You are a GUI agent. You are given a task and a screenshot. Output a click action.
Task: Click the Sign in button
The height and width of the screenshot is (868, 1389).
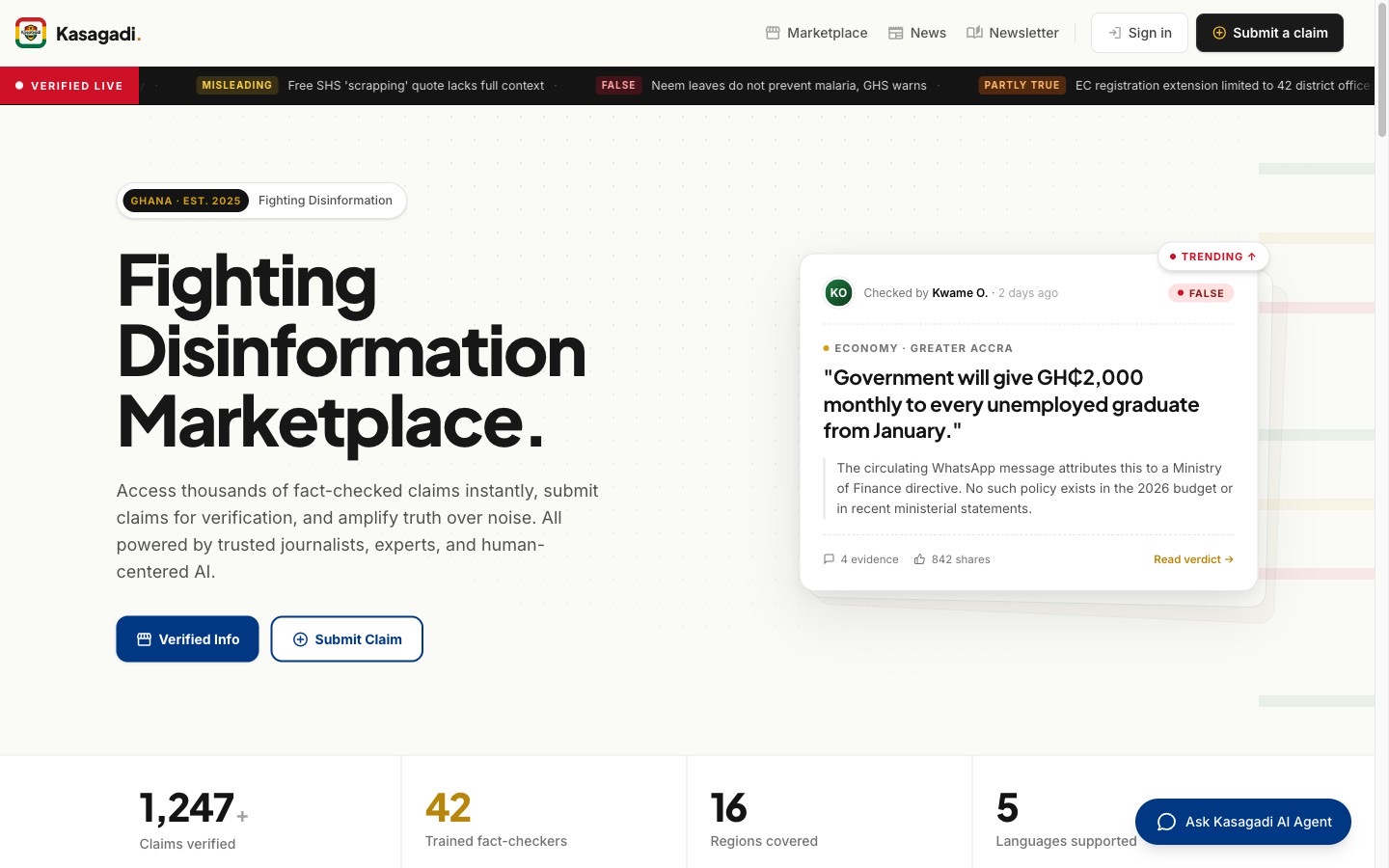point(1139,33)
